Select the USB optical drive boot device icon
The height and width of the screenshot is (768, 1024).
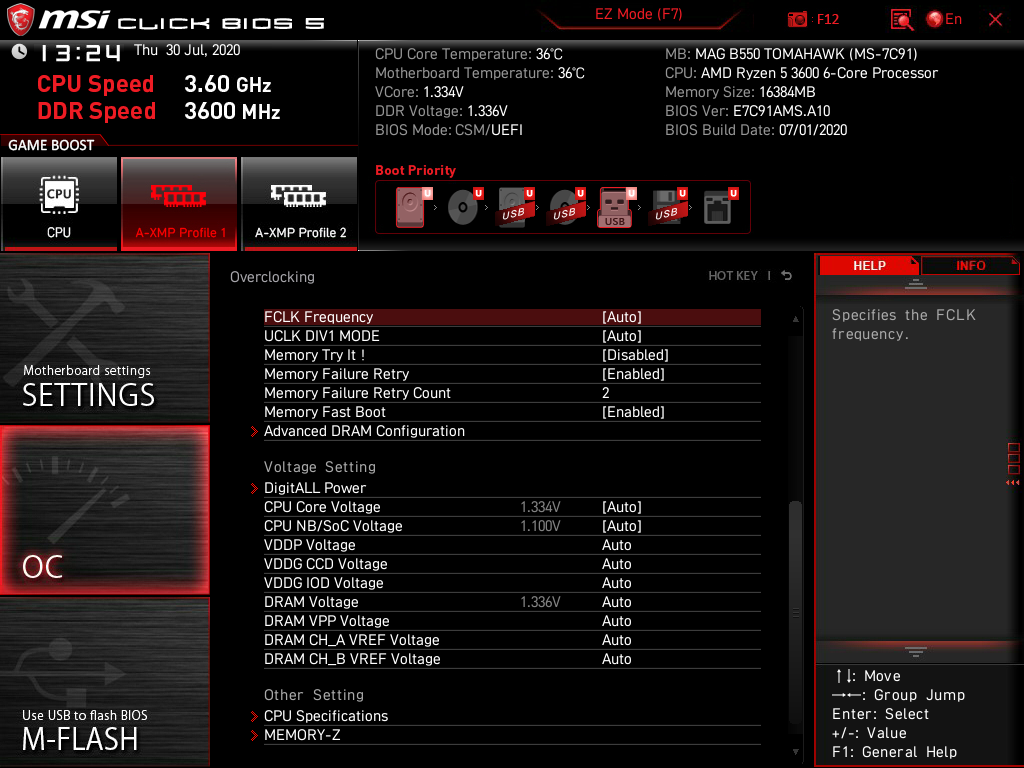(566, 207)
